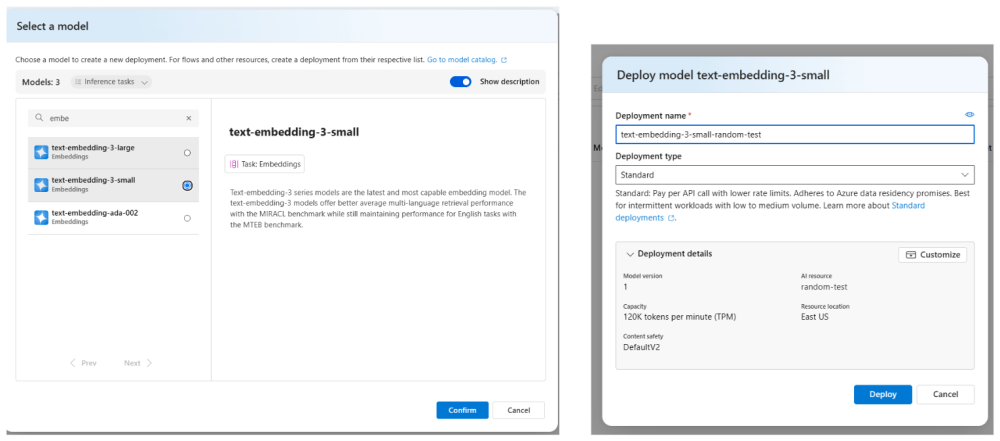1000x441 pixels.
Task: Click the external-link icon beside model catalog
Action: pyautogui.click(x=504, y=60)
